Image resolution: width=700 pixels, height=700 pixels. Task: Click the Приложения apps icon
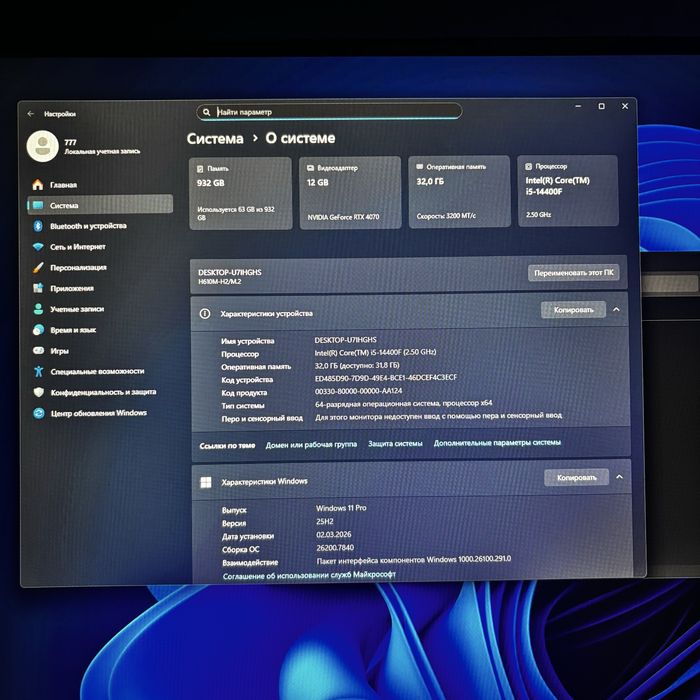(x=38, y=288)
